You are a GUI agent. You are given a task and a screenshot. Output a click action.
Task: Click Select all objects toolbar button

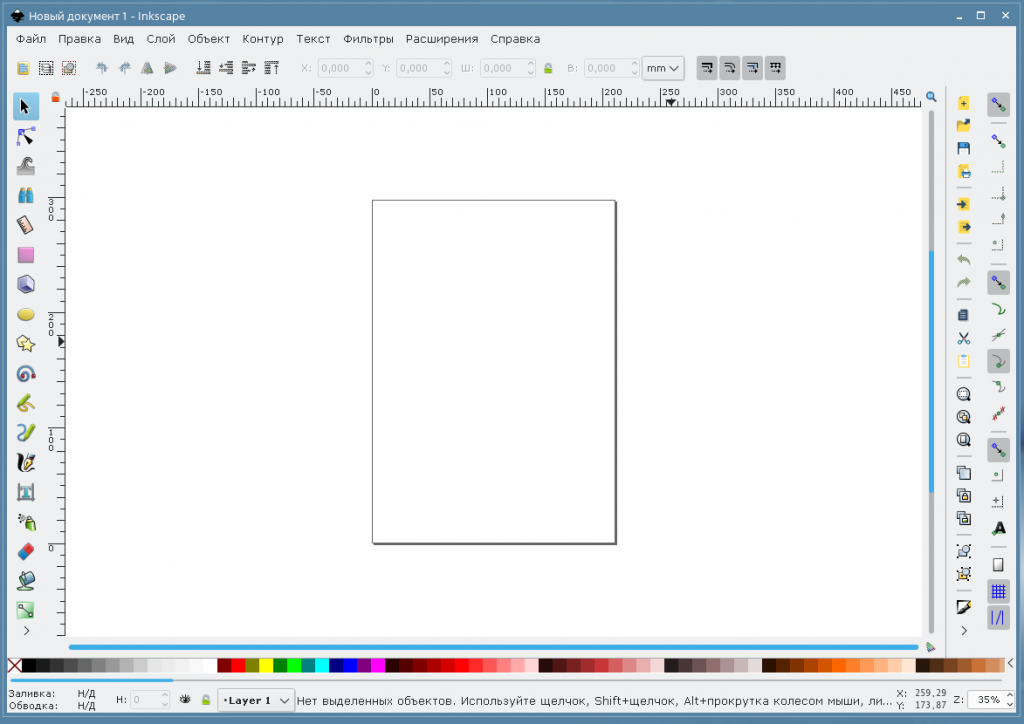(x=24, y=68)
